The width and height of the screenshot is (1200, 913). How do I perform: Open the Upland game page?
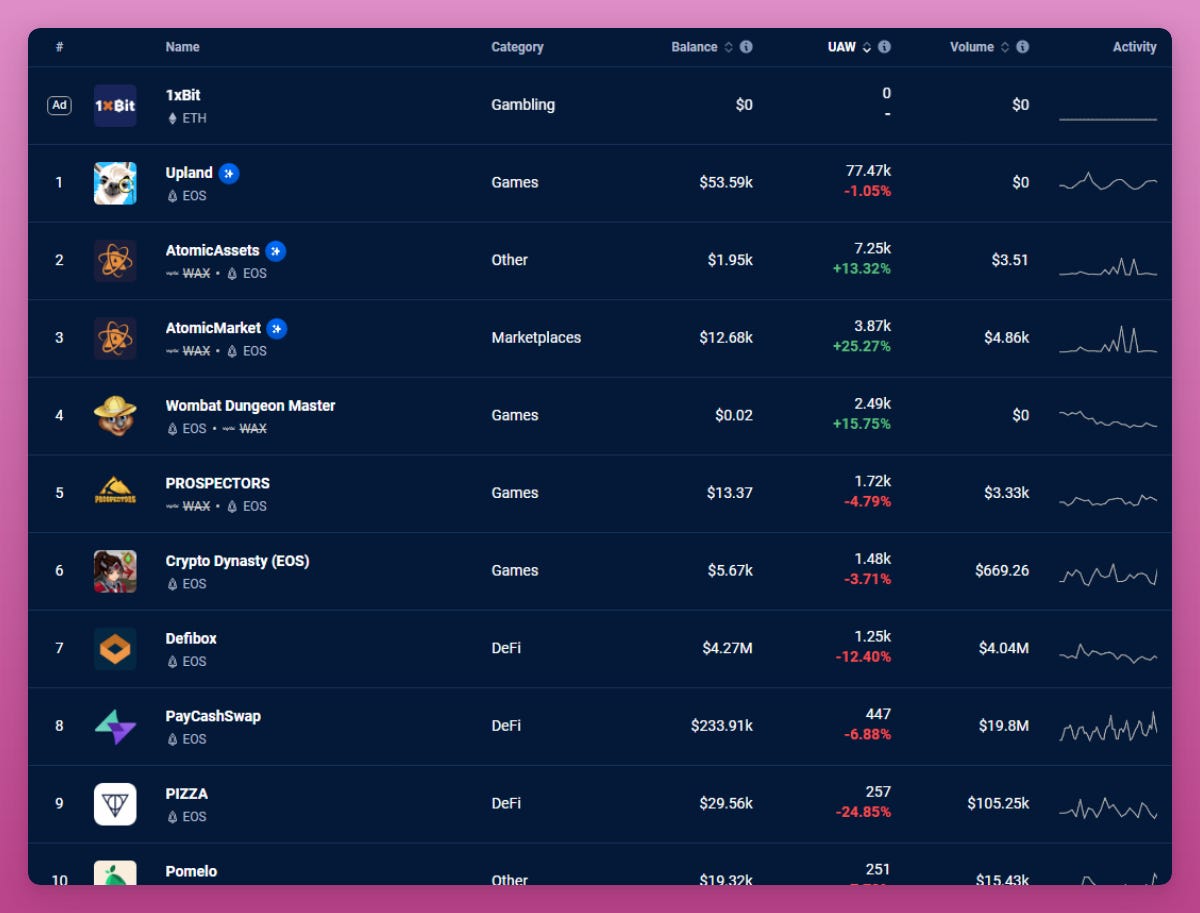187,173
